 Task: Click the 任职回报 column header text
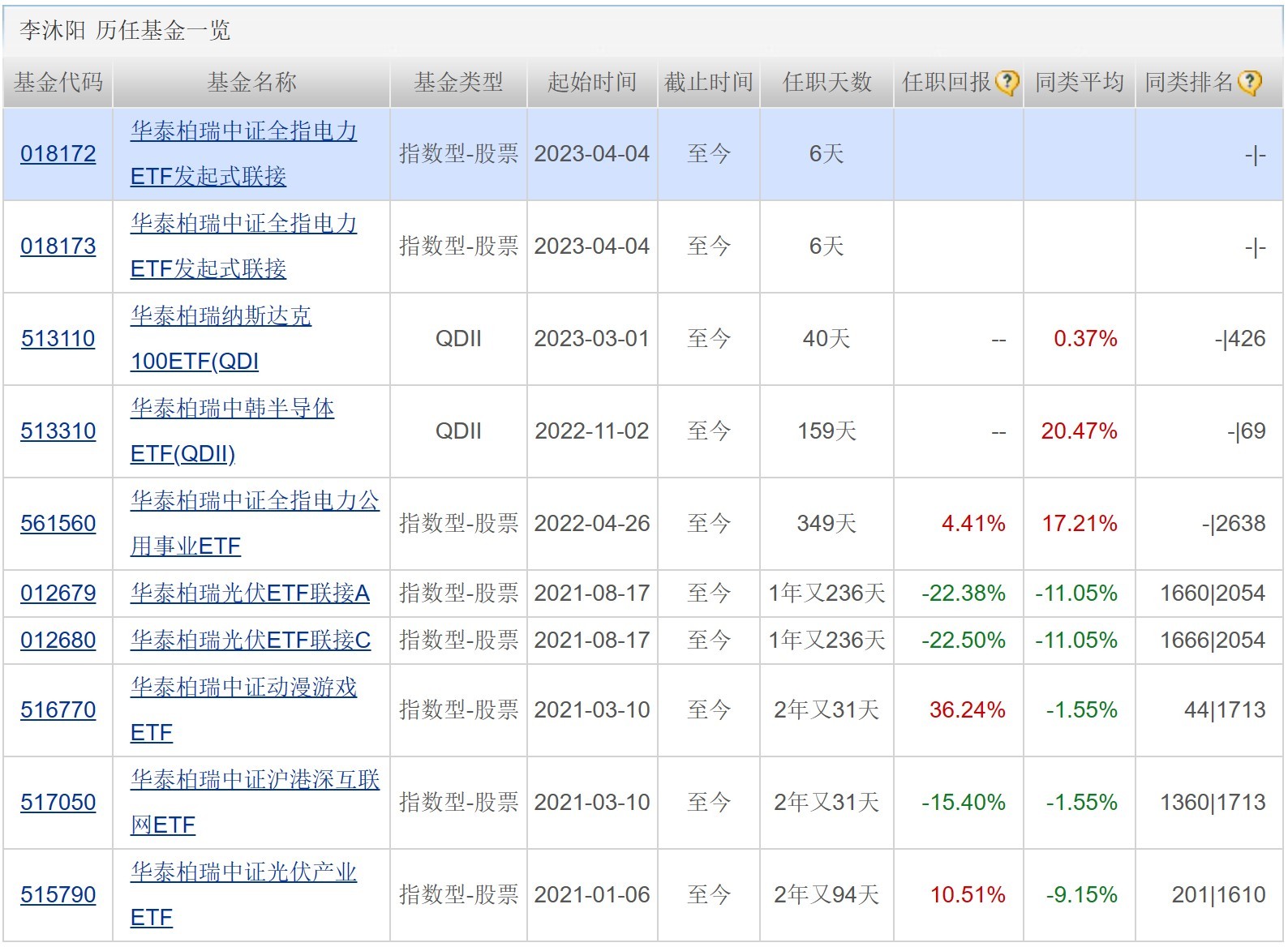point(947,83)
